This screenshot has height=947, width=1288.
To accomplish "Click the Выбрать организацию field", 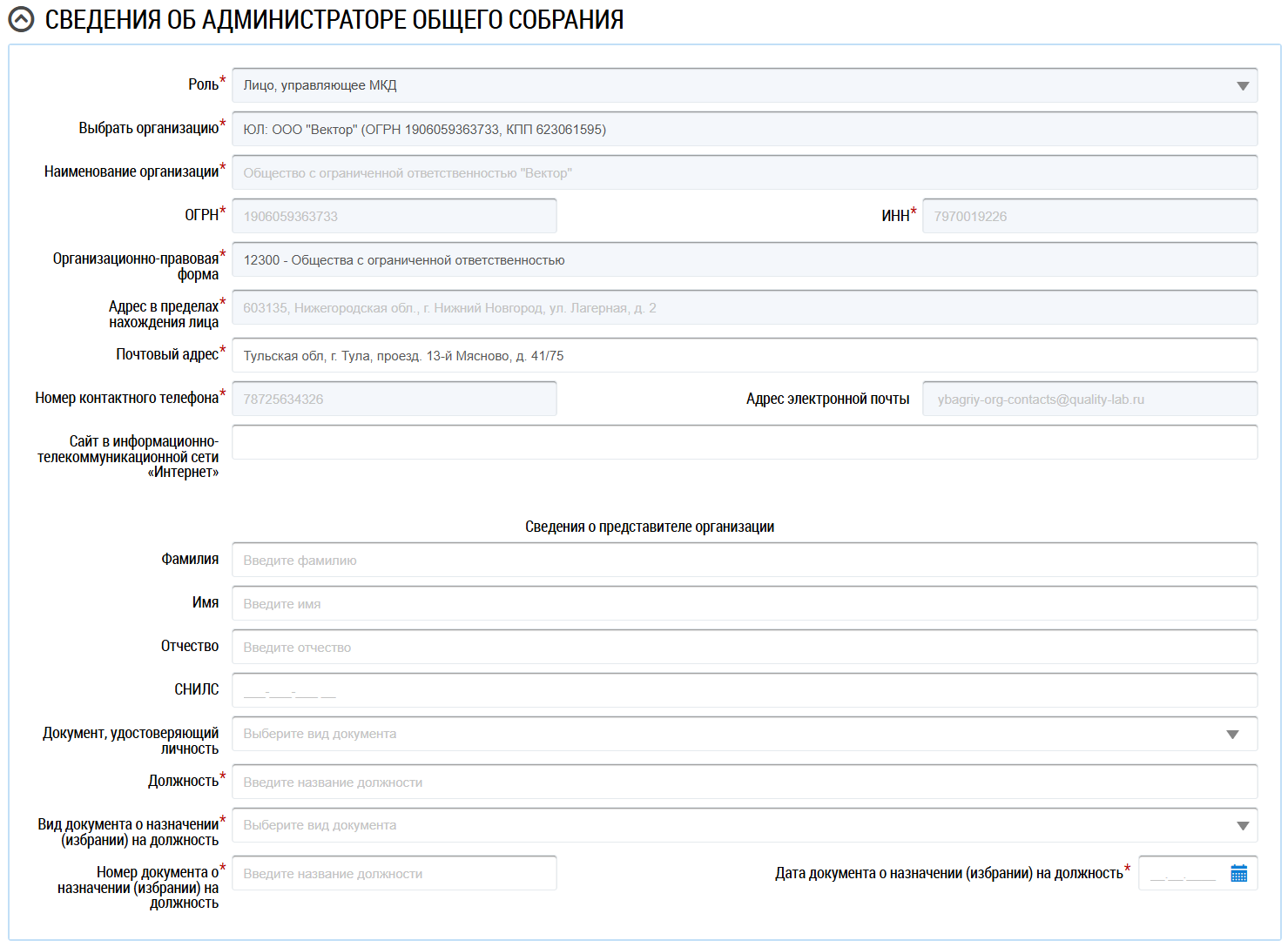I will tap(744, 129).
